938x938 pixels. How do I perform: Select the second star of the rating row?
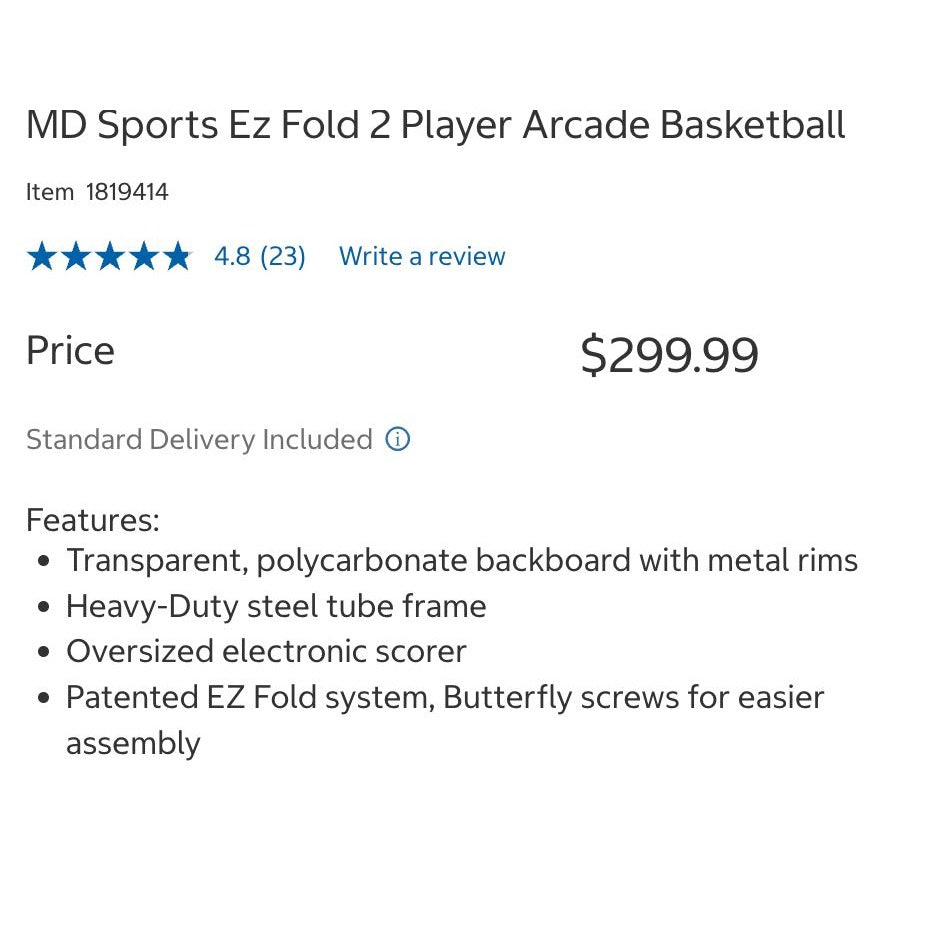(75, 256)
